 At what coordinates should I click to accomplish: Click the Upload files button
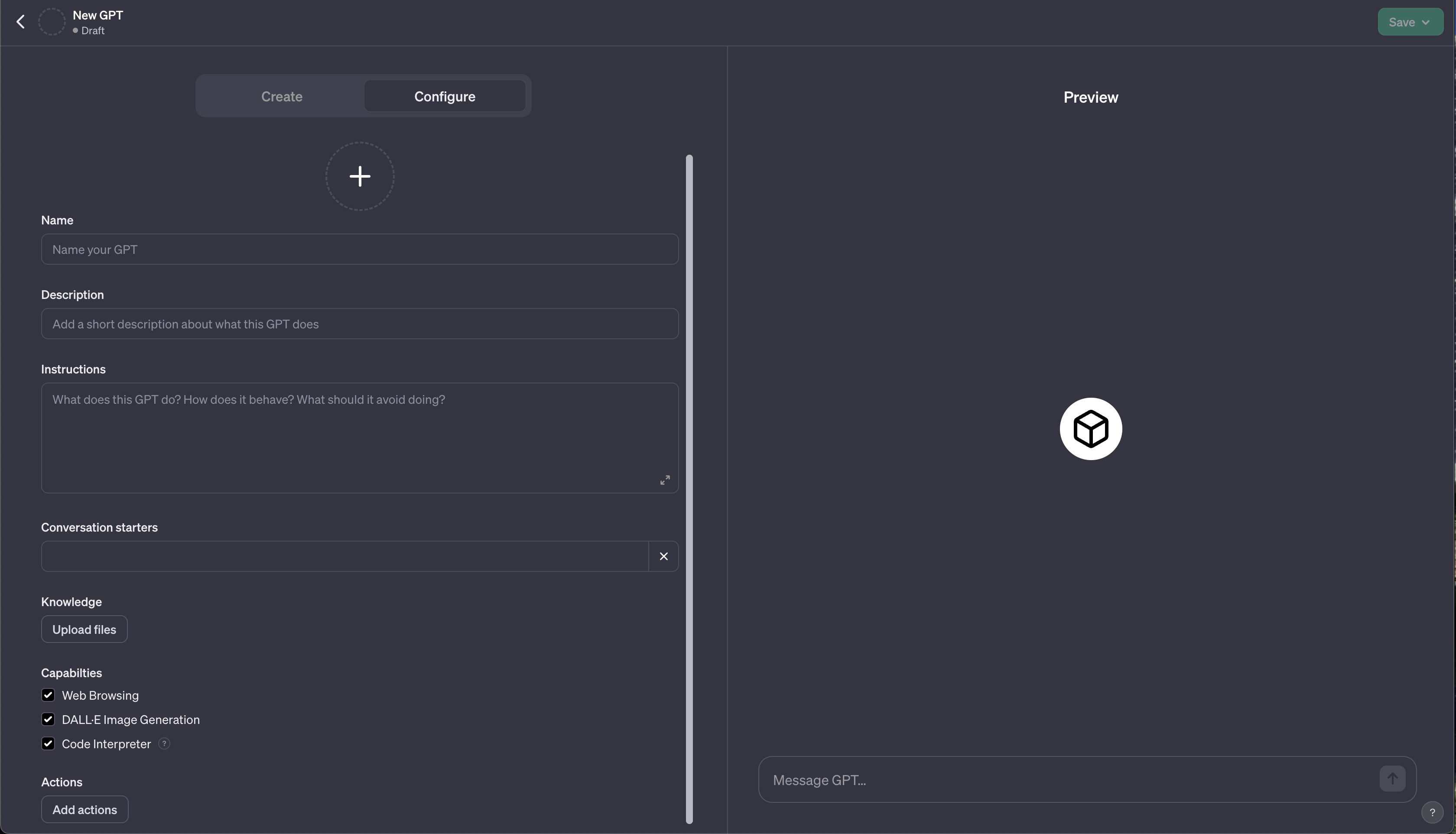click(84, 629)
